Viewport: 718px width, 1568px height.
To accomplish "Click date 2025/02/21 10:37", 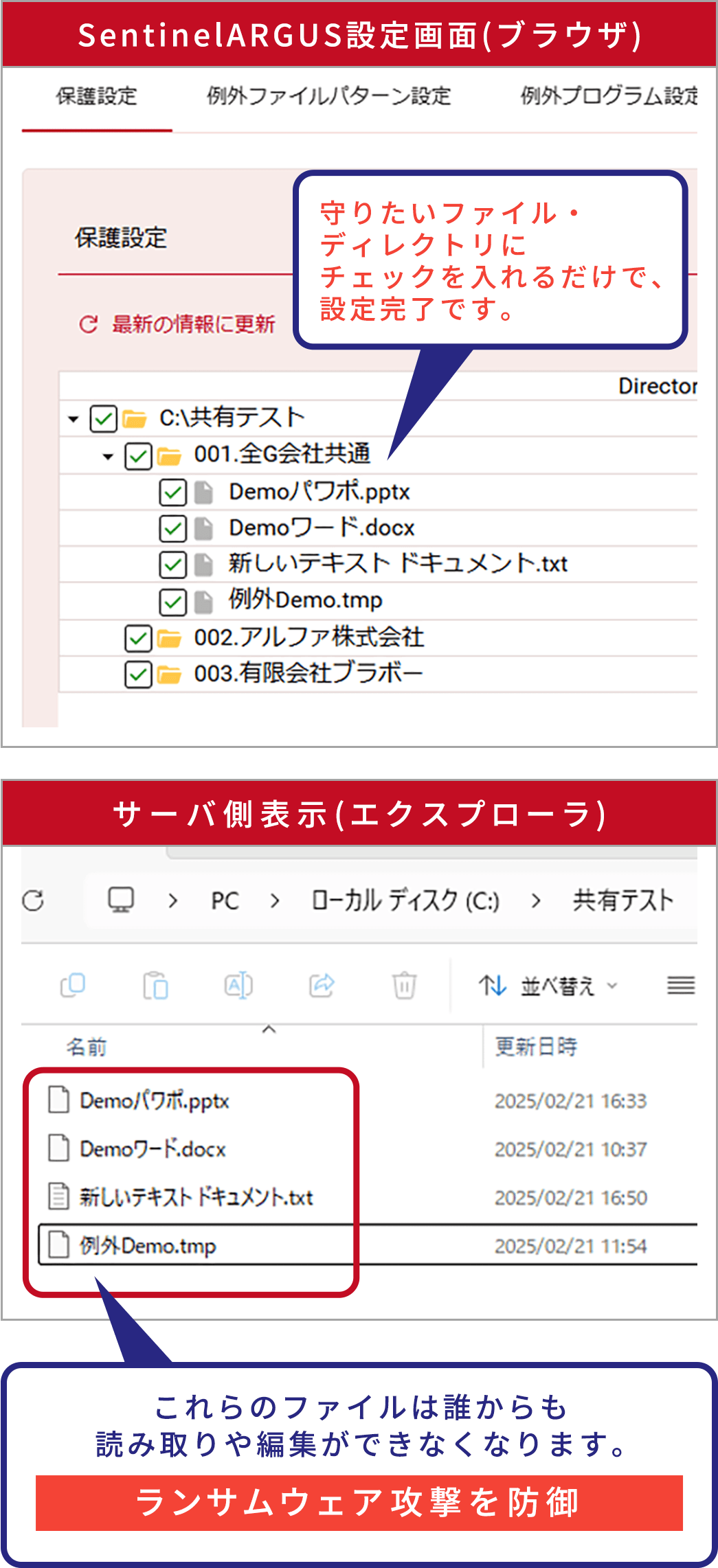I will 570,1150.
